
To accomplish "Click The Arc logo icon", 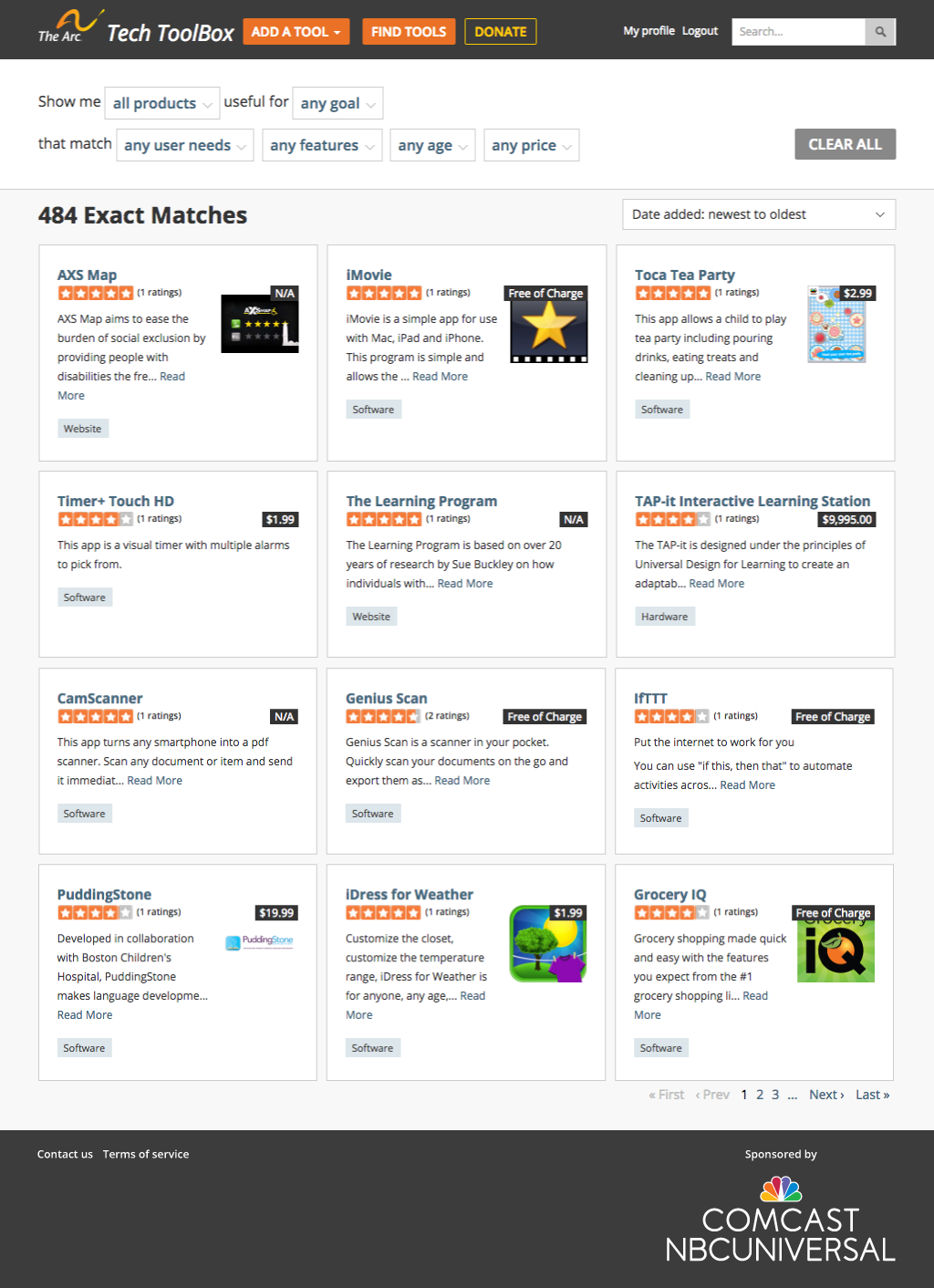I will coord(70,26).
